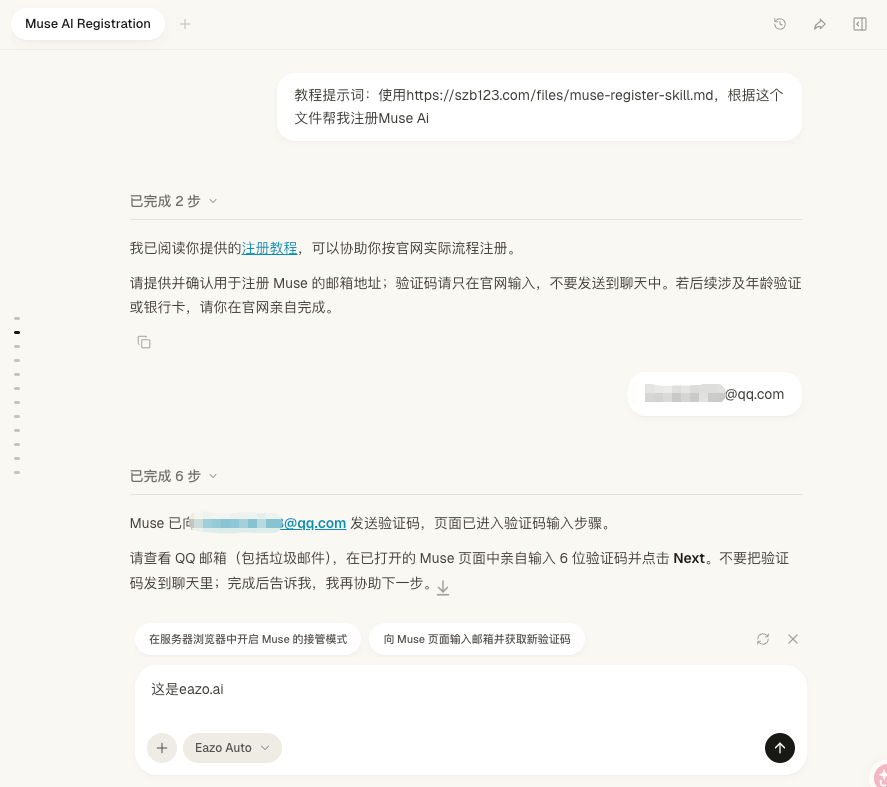887x787 pixels.
Task: Jump to the last conversation marker
Action: coord(17,472)
